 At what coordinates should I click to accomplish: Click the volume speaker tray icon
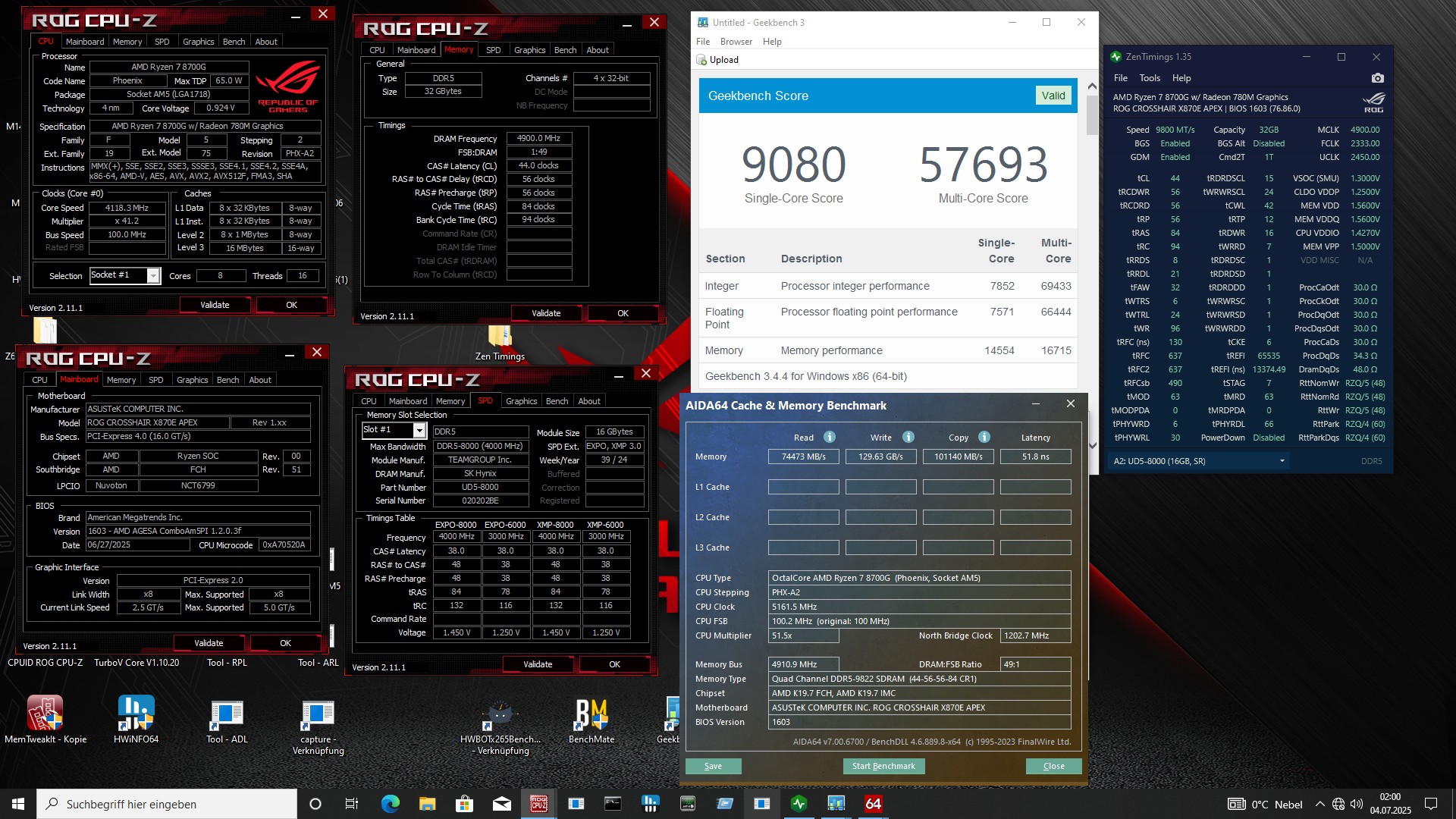(x=1357, y=804)
